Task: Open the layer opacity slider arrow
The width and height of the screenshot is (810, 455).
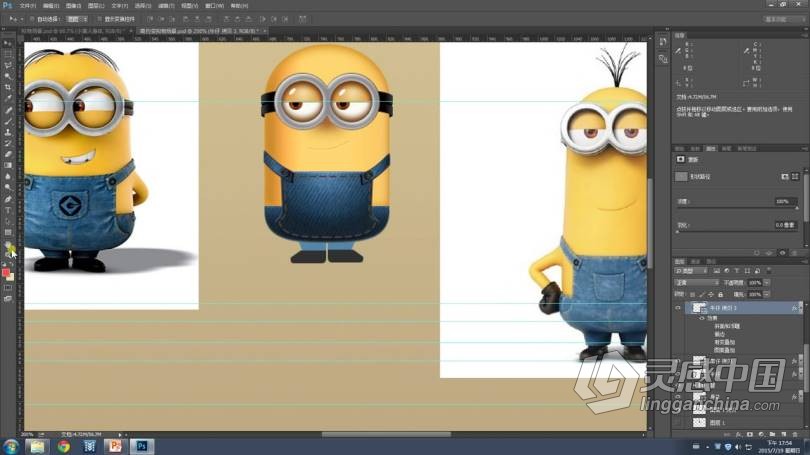Action: (767, 283)
